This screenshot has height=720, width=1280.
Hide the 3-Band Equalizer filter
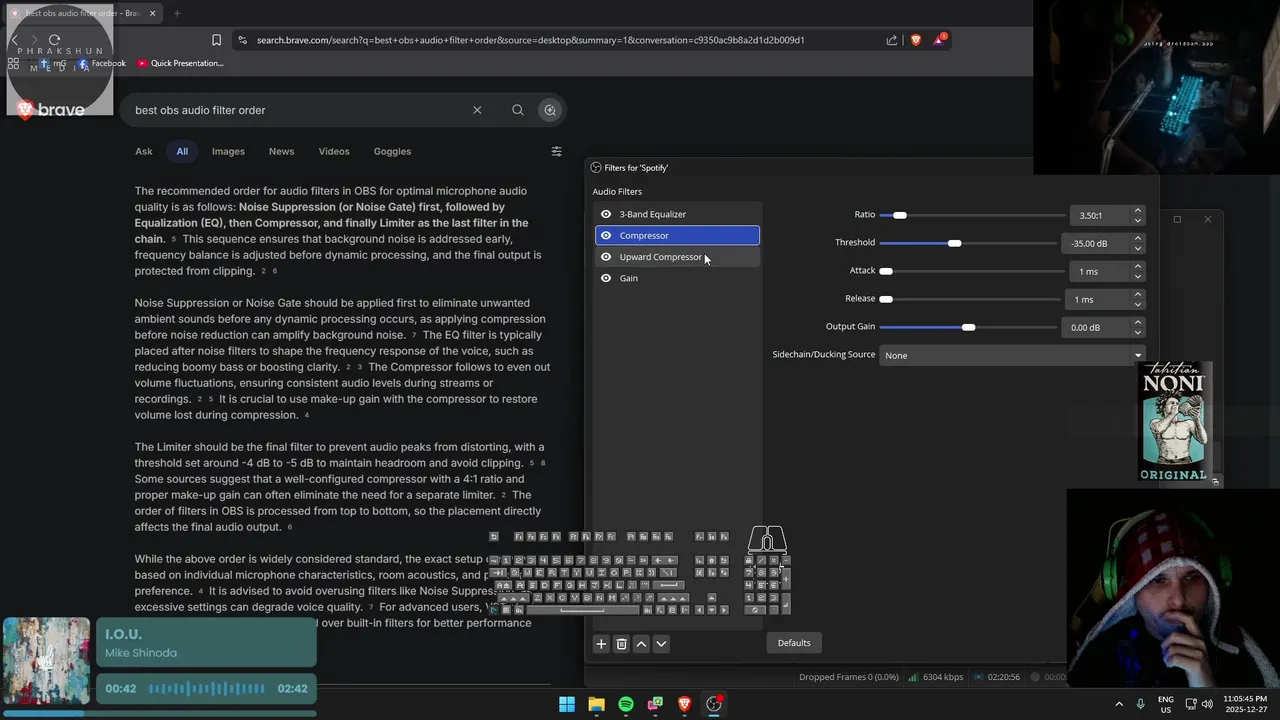pyautogui.click(x=606, y=214)
